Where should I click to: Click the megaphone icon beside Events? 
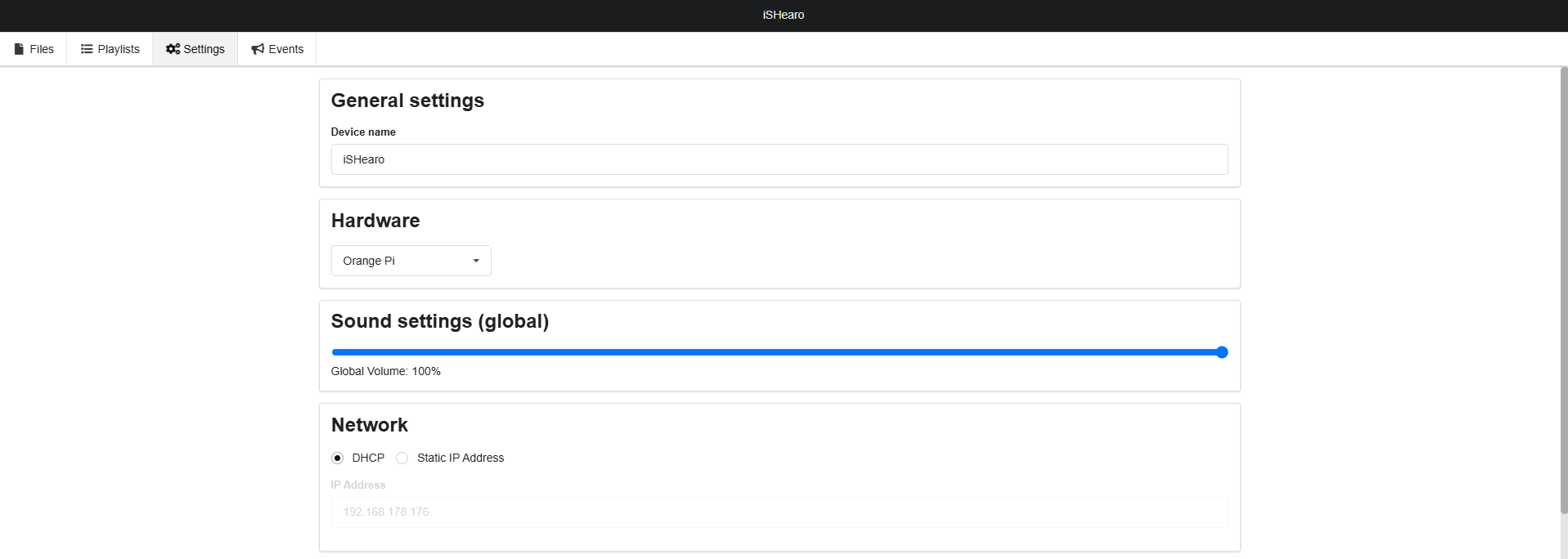tap(258, 49)
